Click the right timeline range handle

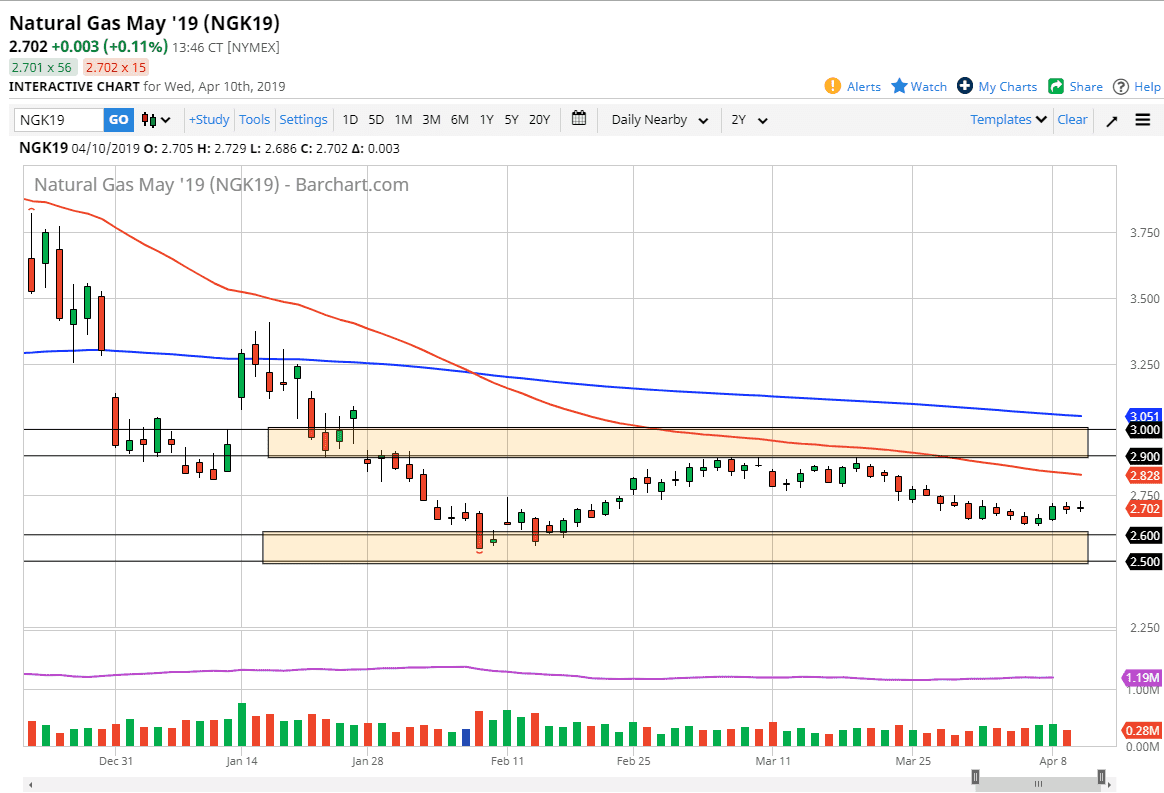(1102, 777)
